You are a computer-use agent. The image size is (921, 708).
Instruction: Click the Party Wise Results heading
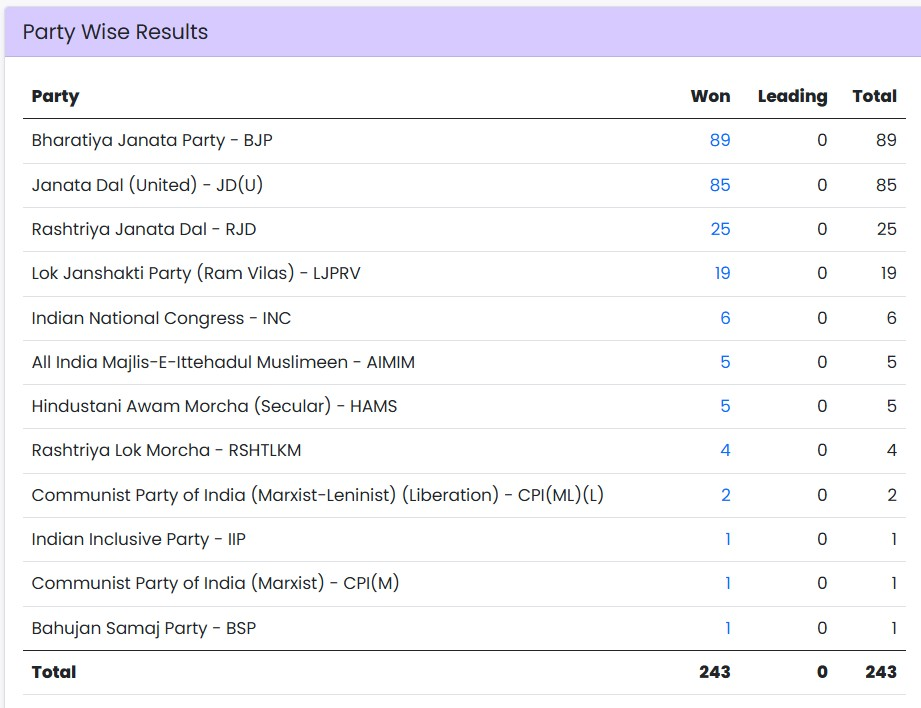(115, 32)
